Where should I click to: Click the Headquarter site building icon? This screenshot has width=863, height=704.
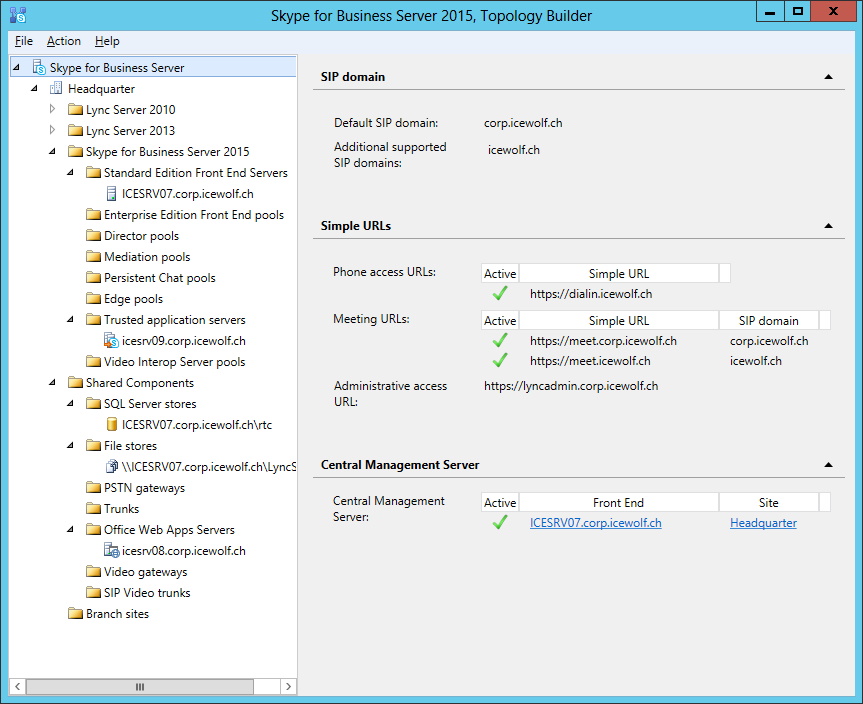(56, 88)
